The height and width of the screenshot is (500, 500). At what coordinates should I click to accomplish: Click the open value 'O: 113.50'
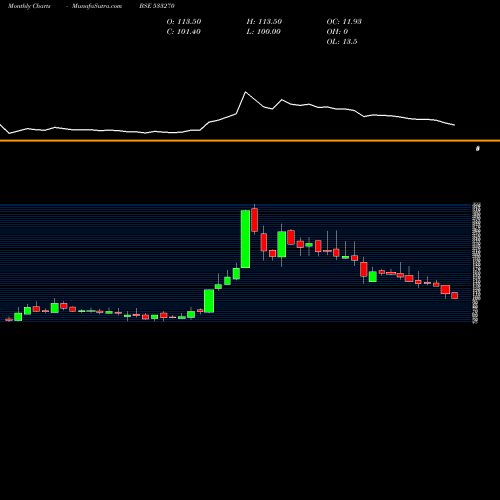point(184,22)
